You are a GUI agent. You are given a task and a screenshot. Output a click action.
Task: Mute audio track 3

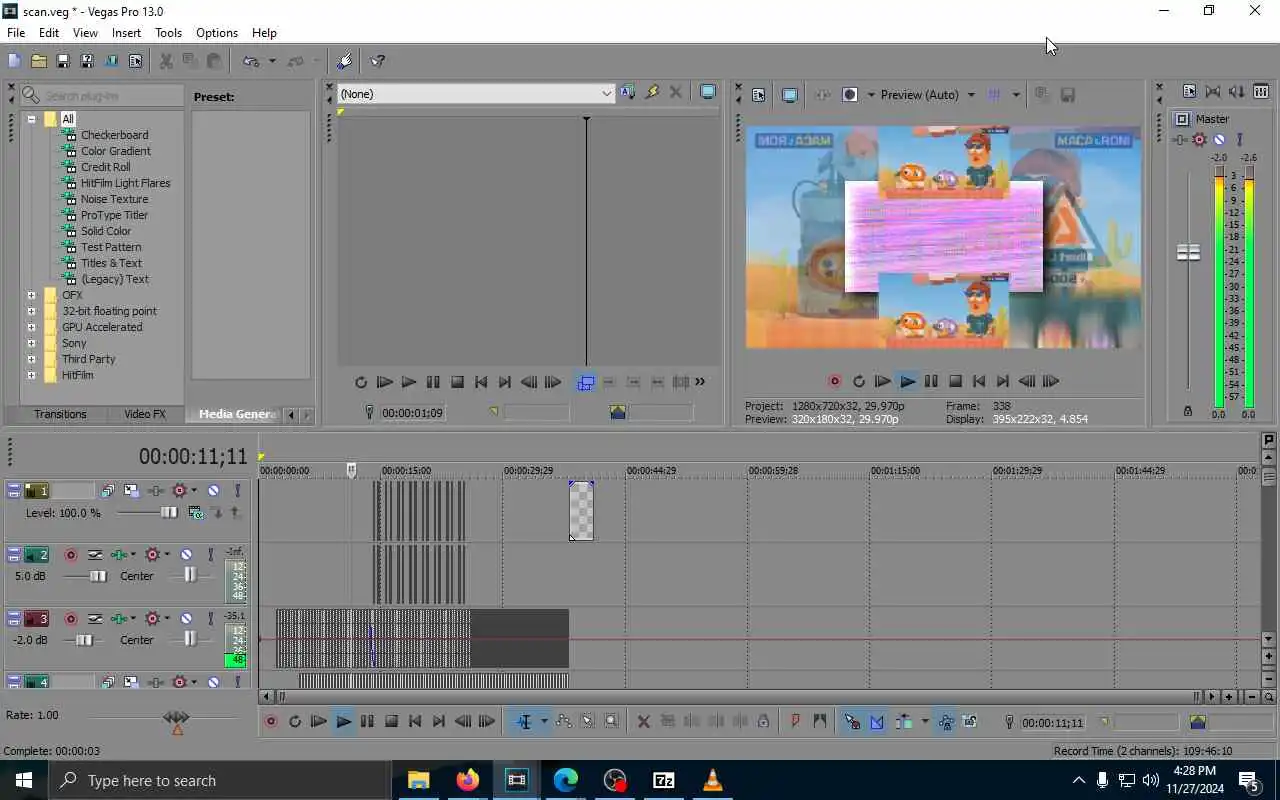pyautogui.click(x=186, y=618)
